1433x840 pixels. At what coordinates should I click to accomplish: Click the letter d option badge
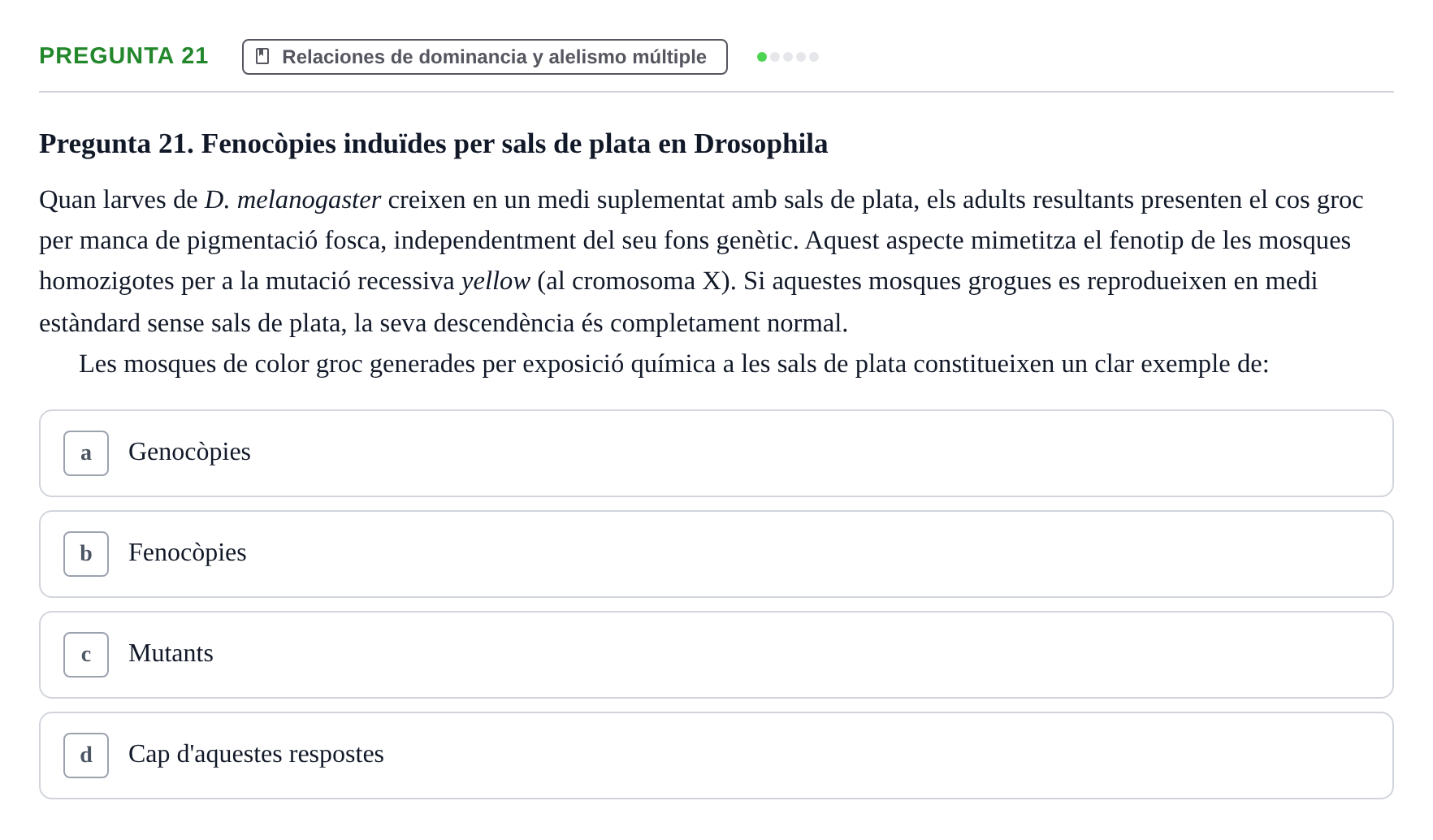point(86,756)
